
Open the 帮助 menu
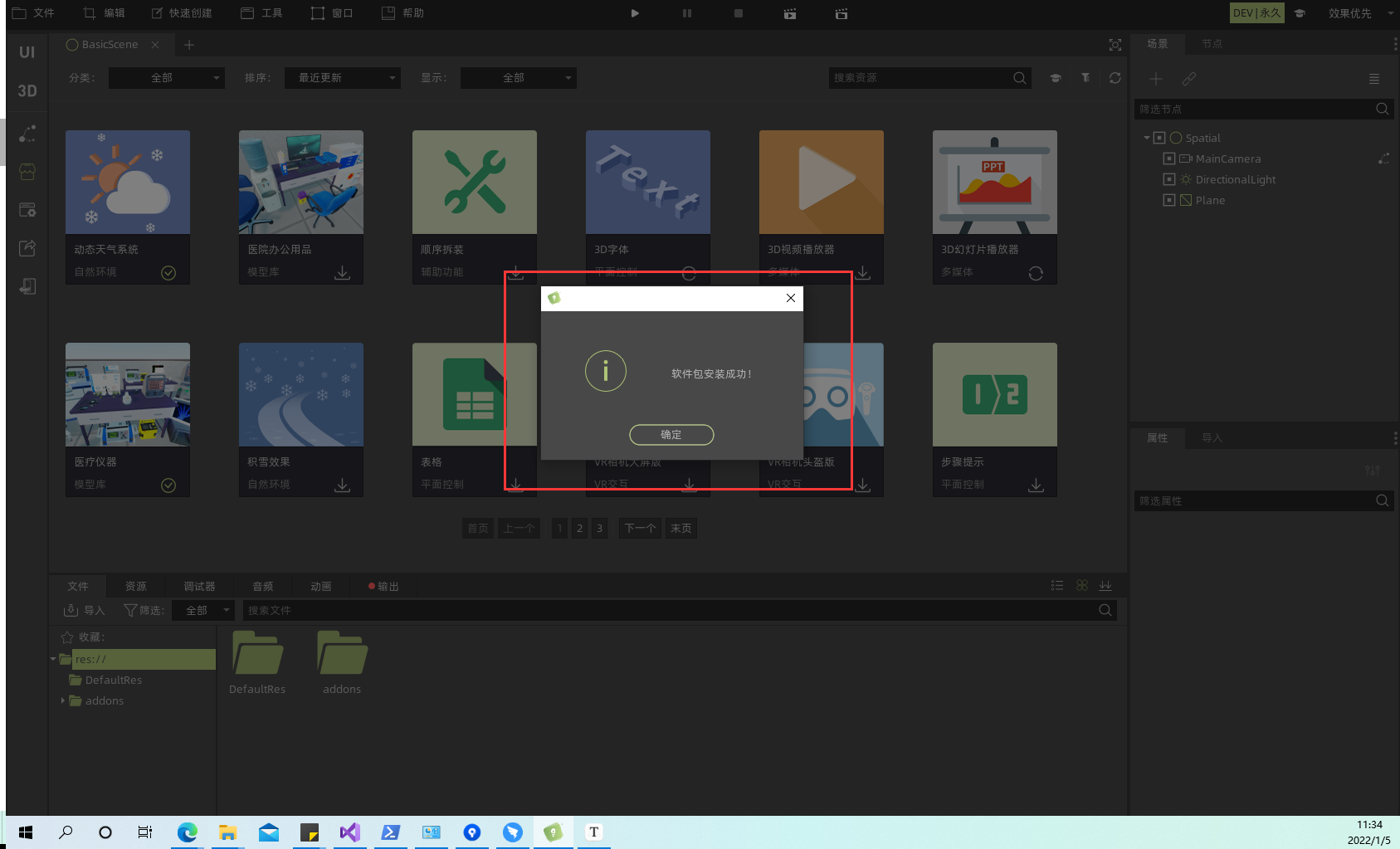point(403,13)
